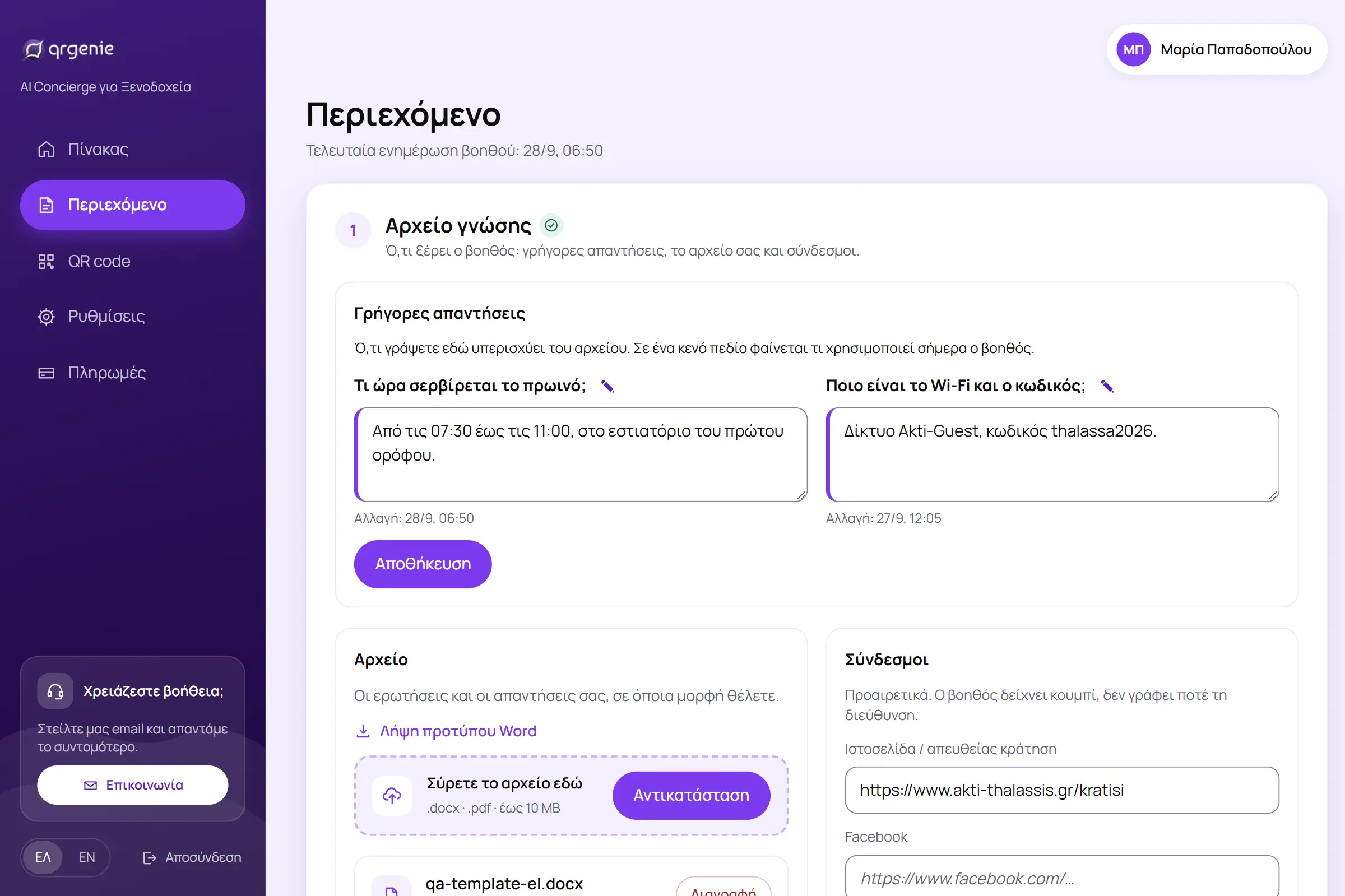
Task: Switch language to EN
Action: click(87, 857)
